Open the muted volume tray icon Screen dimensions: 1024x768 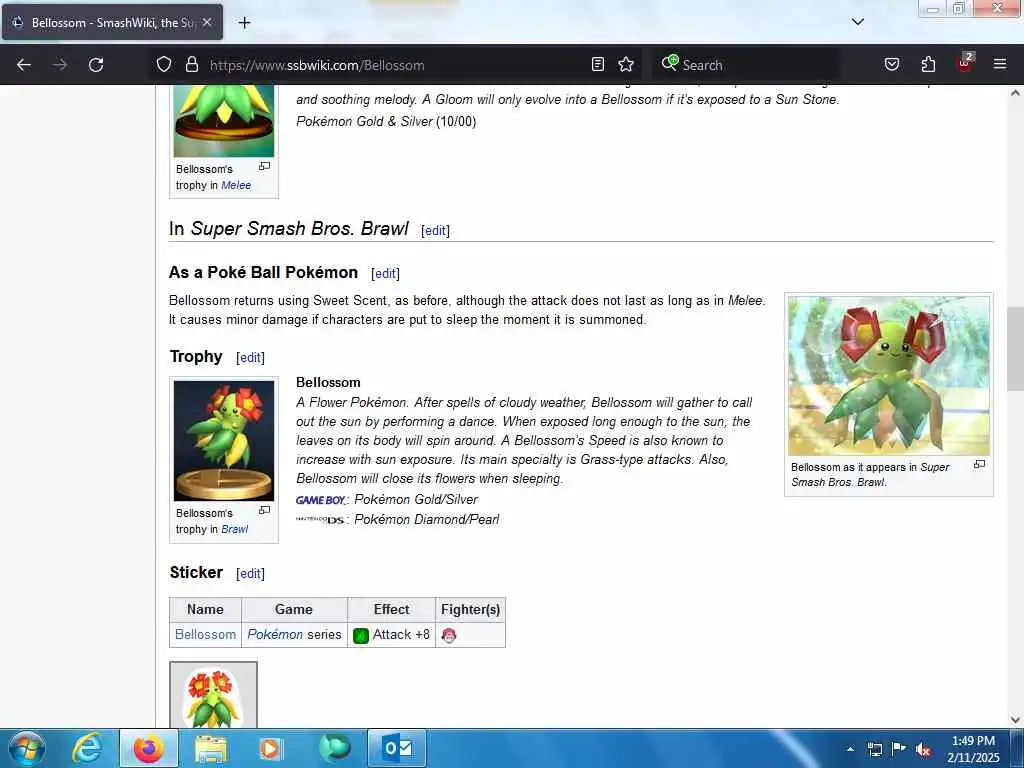coord(923,750)
